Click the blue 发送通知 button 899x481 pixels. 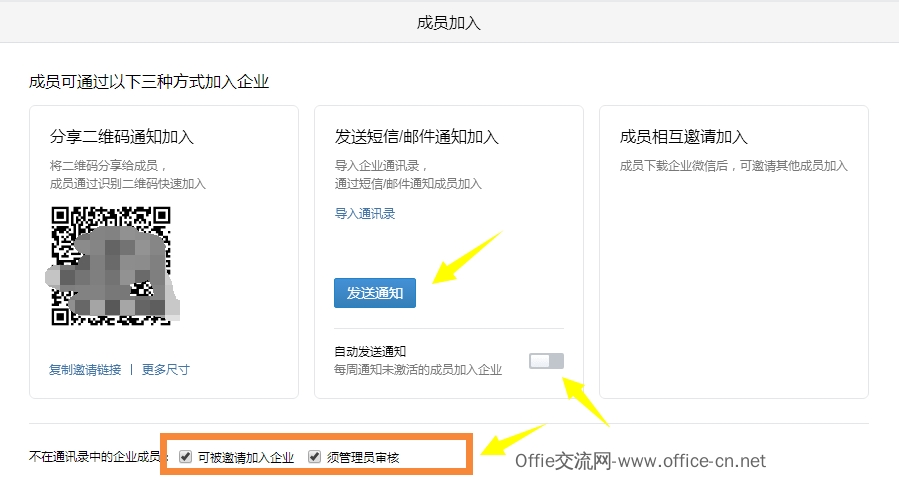coord(374,293)
